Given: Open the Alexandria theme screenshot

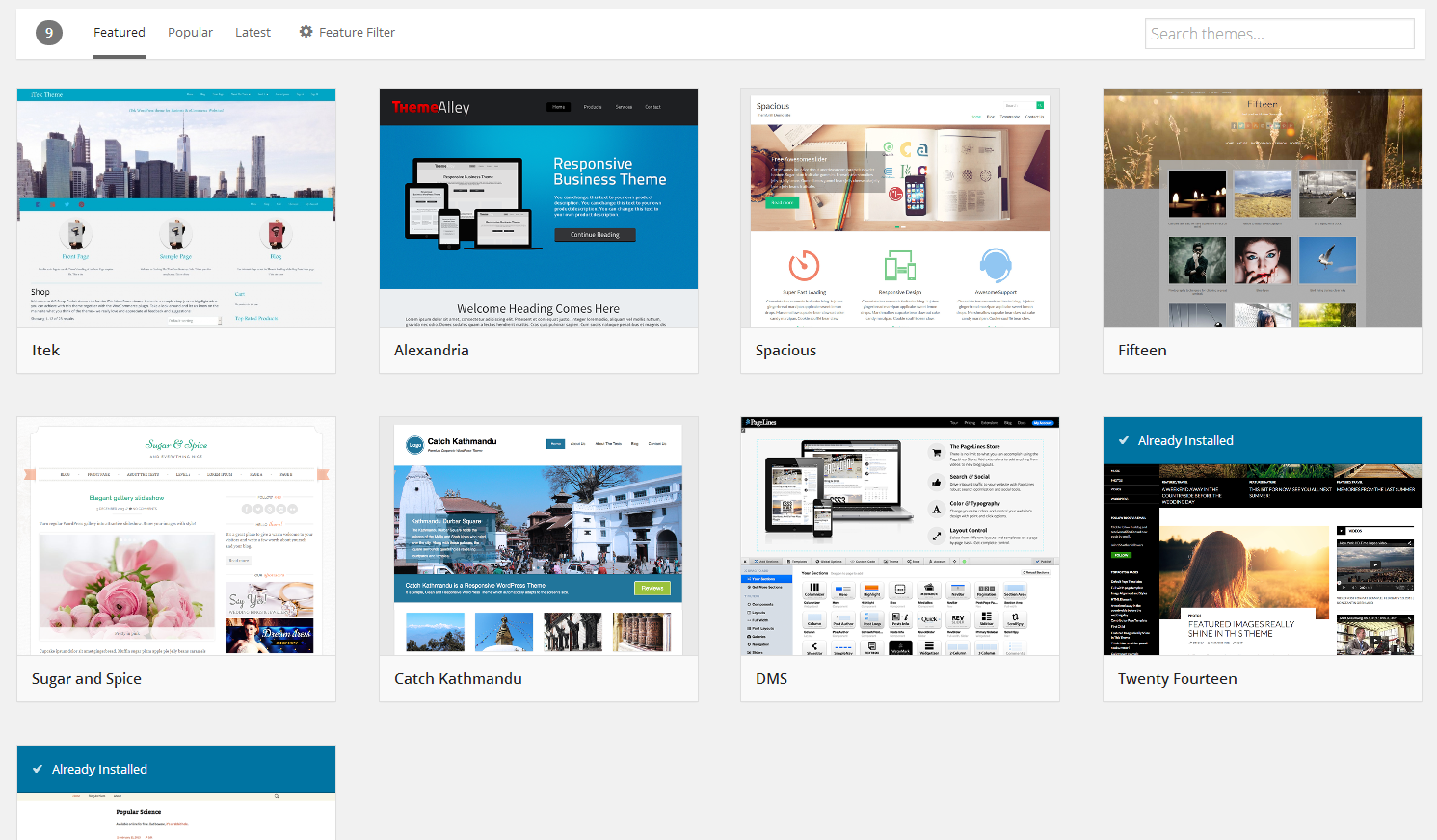Looking at the screenshot, I should coord(539,208).
